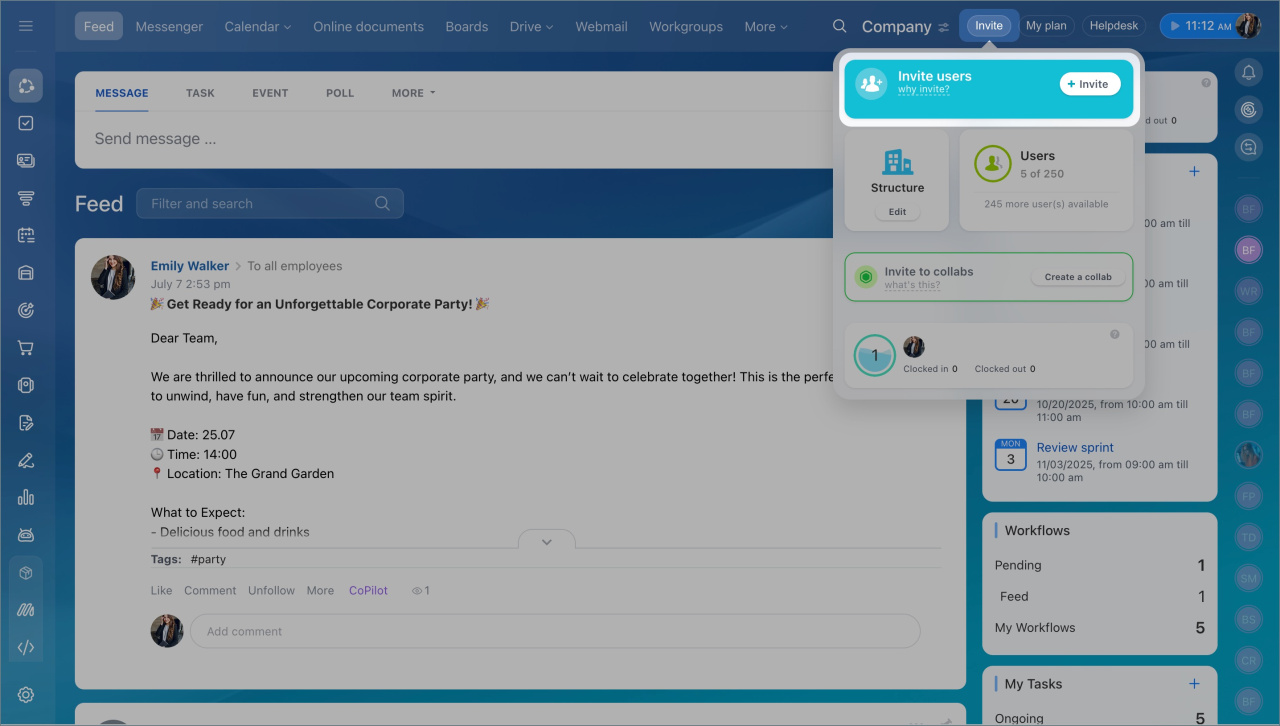Viewport: 1280px width, 726px height.
Task: Open notifications bell icon
Action: [1248, 72]
